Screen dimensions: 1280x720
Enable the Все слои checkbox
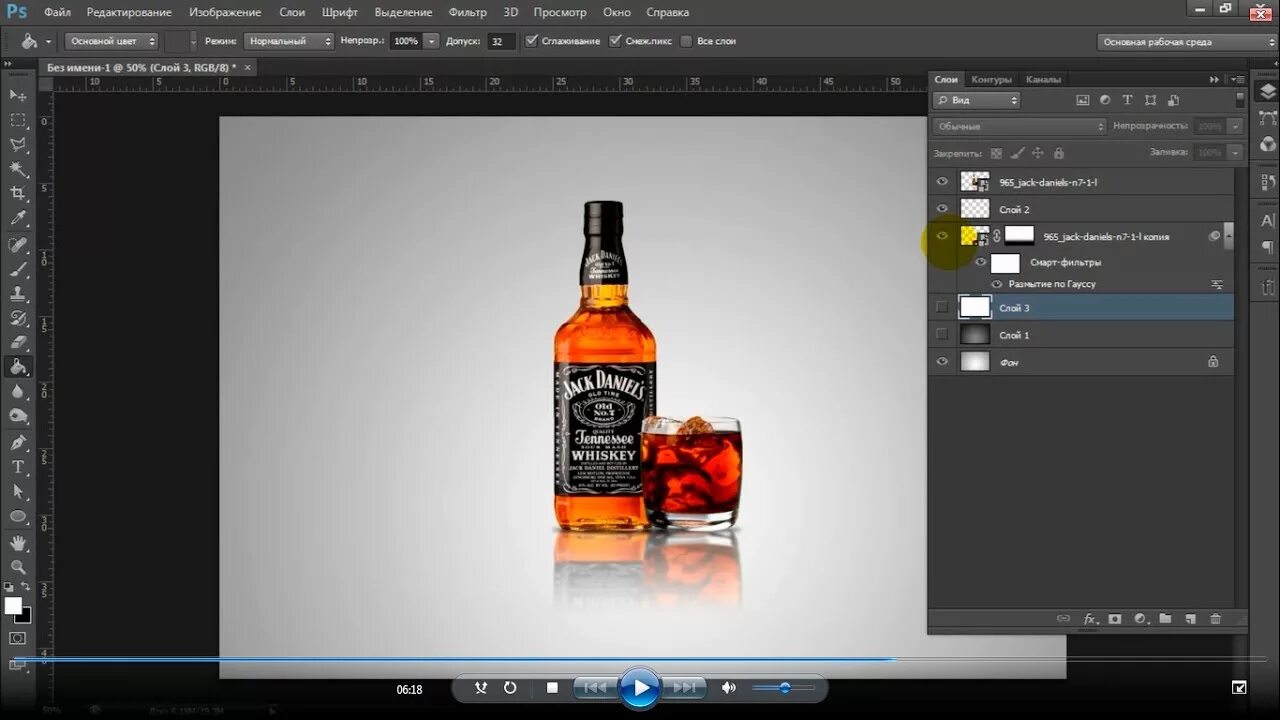tap(686, 41)
